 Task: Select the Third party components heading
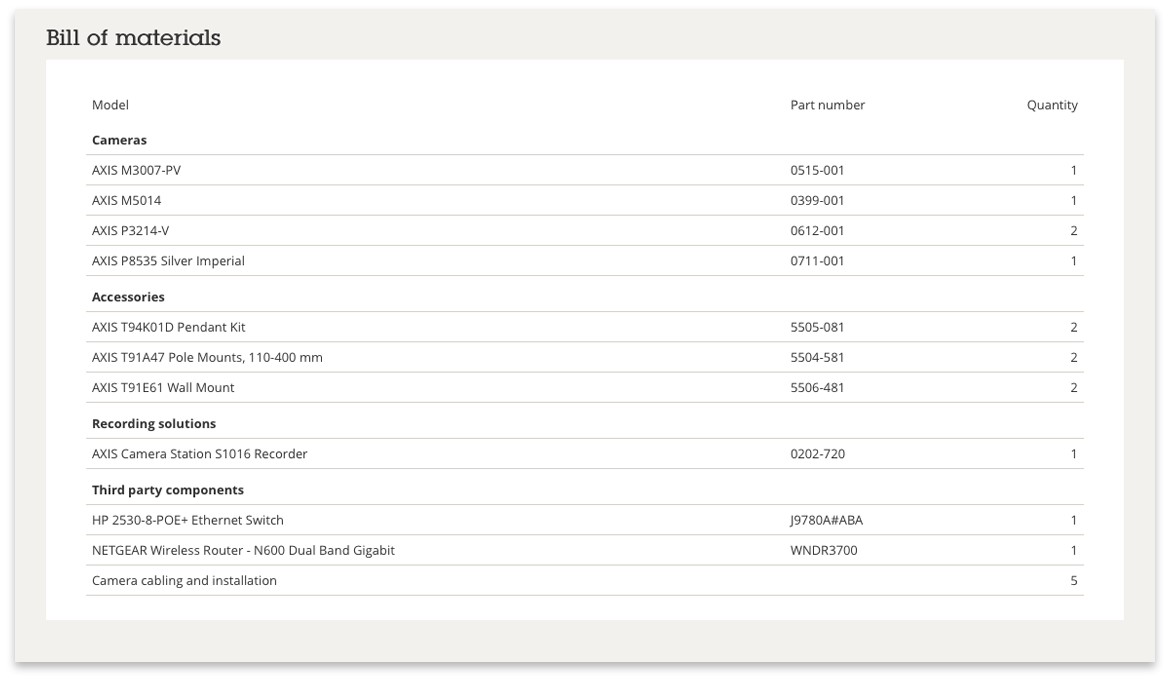tap(168, 490)
